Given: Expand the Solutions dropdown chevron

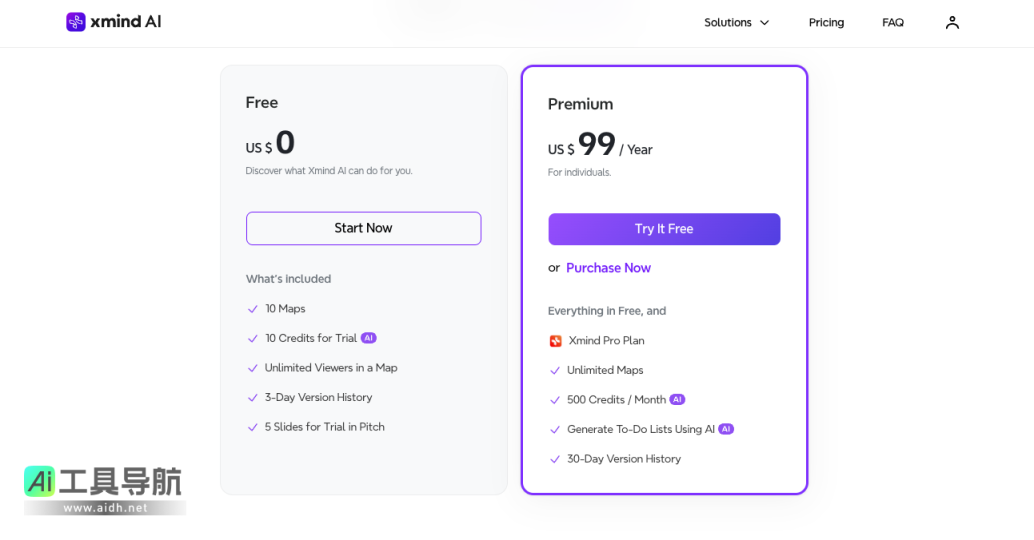Looking at the screenshot, I should pyautogui.click(x=764, y=23).
